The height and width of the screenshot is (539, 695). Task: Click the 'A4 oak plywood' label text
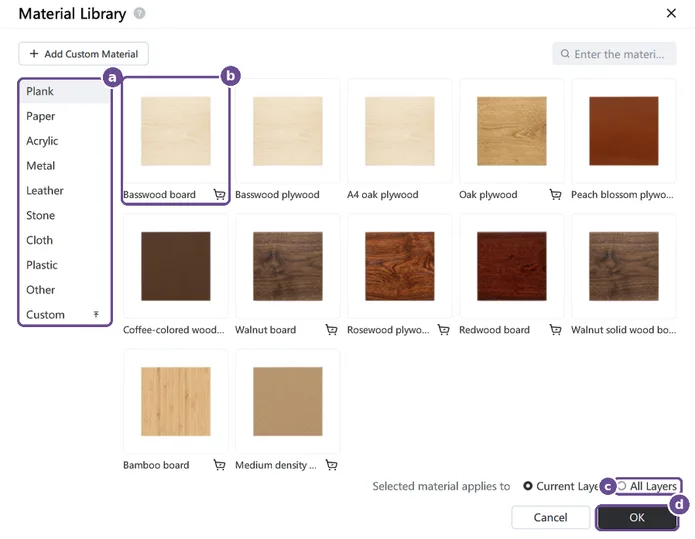click(x=383, y=195)
